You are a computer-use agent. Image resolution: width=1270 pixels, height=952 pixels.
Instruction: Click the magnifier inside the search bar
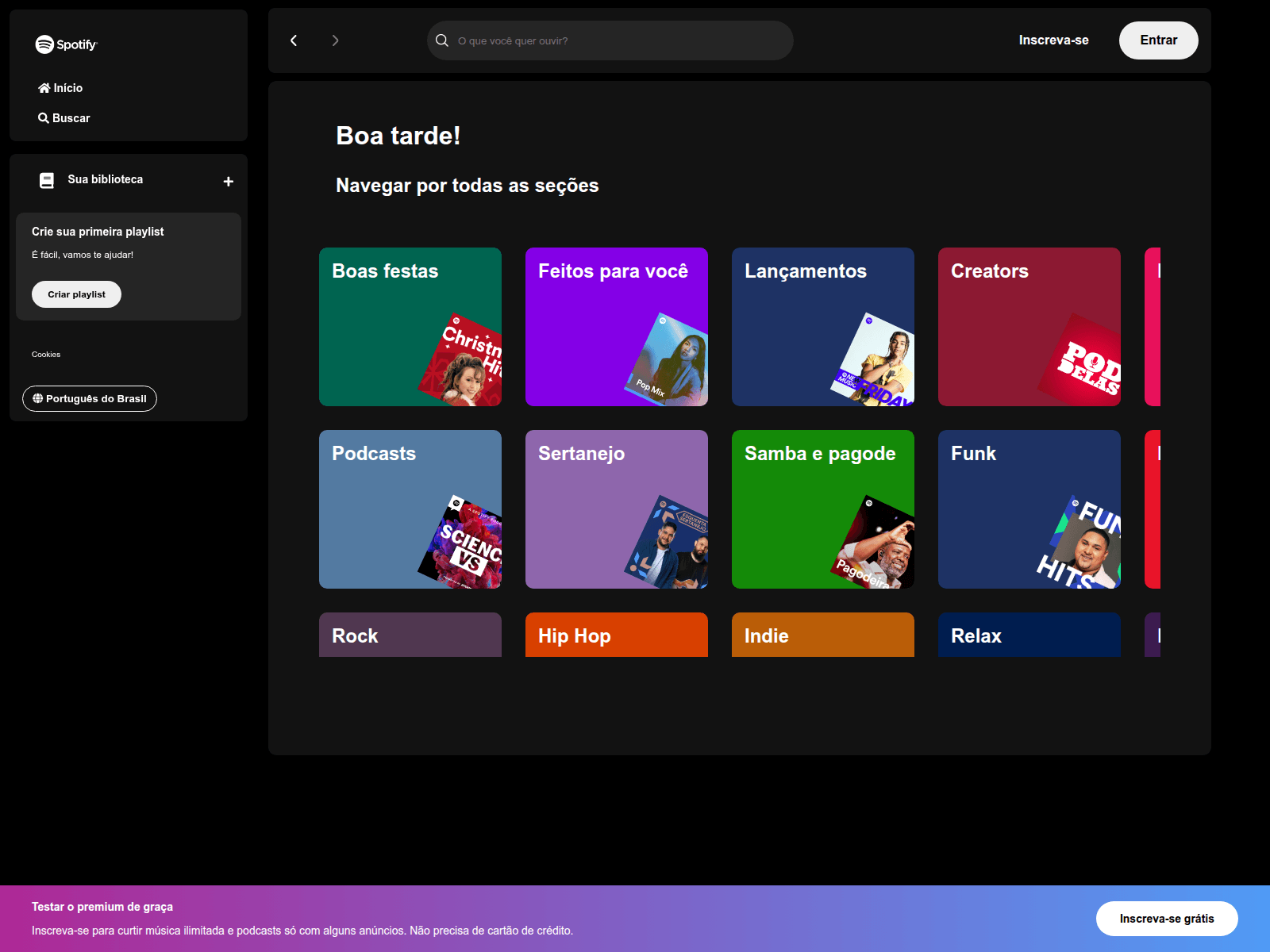pos(442,40)
